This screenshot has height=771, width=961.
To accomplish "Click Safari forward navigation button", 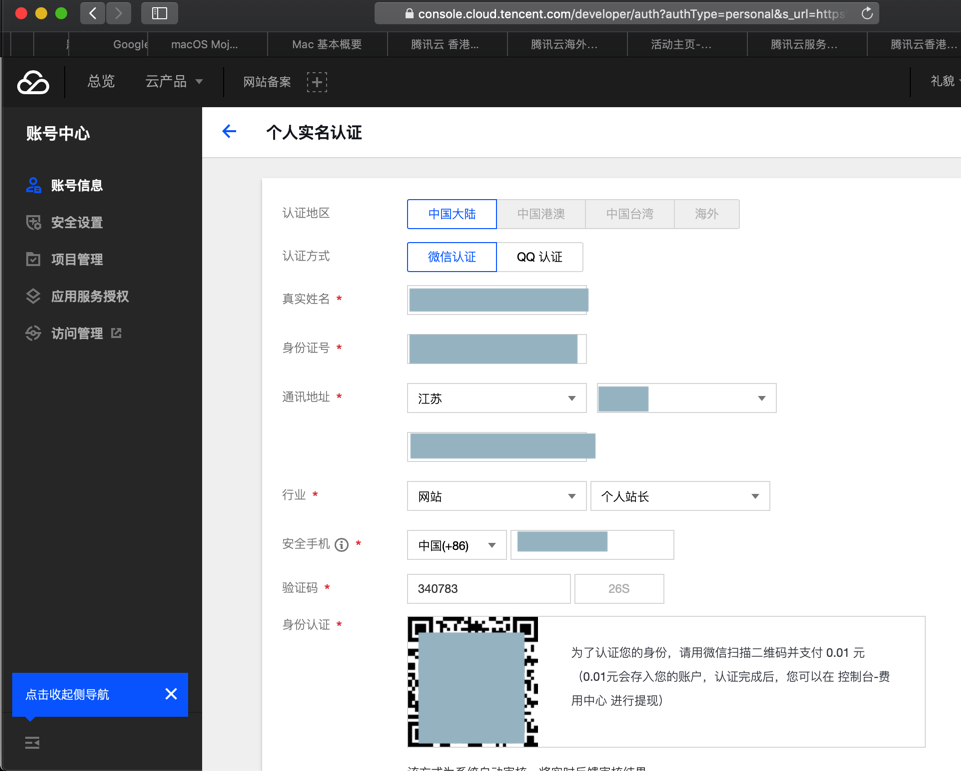I will [x=118, y=13].
